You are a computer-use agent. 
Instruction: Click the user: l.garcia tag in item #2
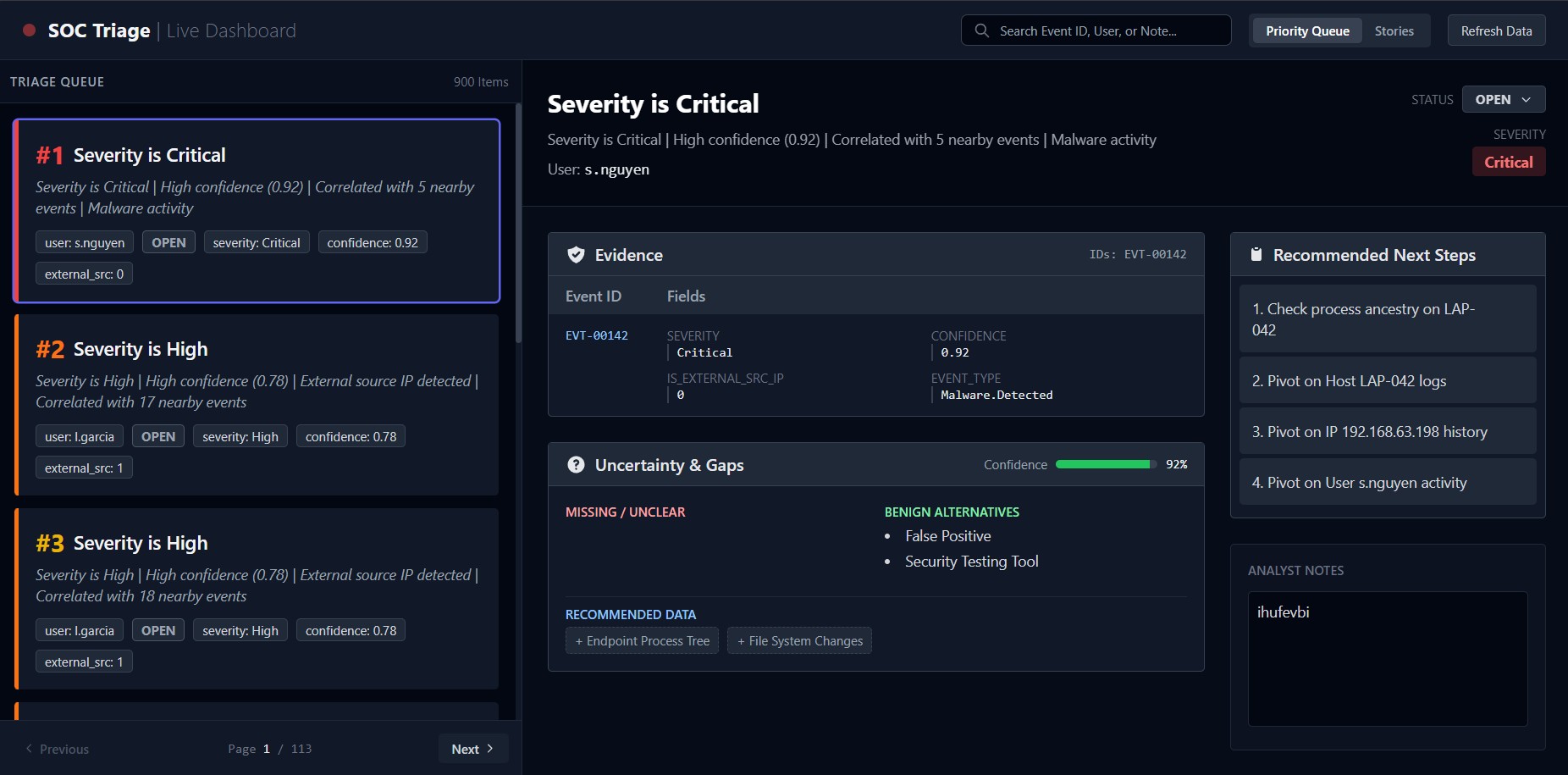(x=80, y=436)
